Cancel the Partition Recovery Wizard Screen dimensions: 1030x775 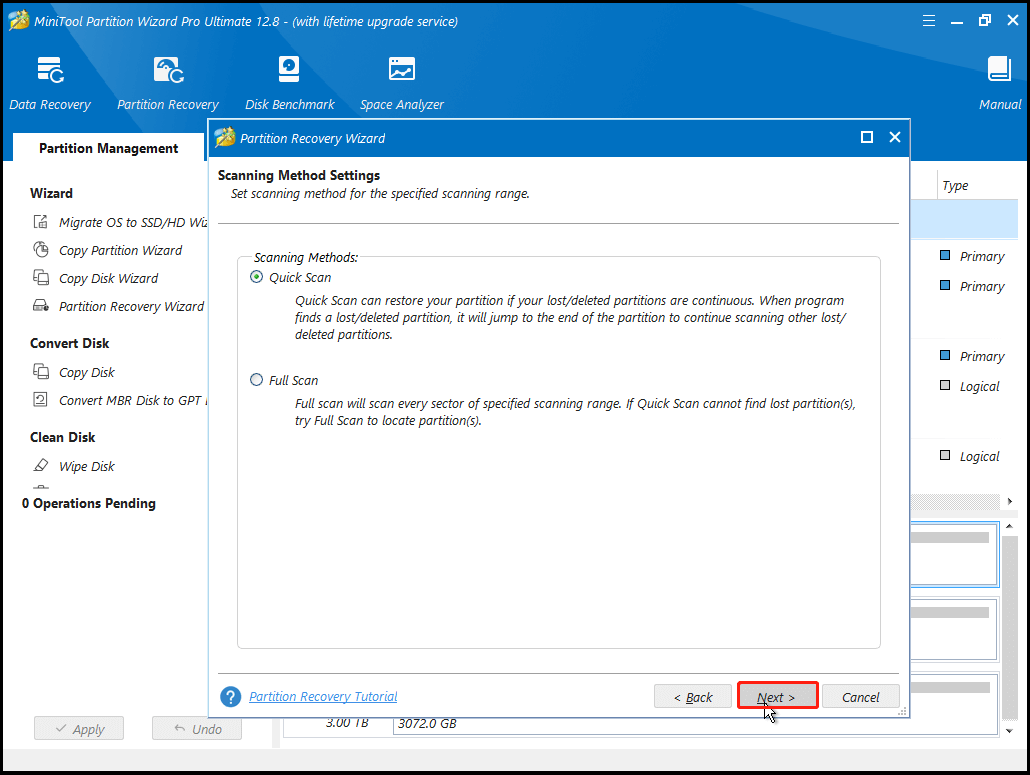(x=860, y=697)
